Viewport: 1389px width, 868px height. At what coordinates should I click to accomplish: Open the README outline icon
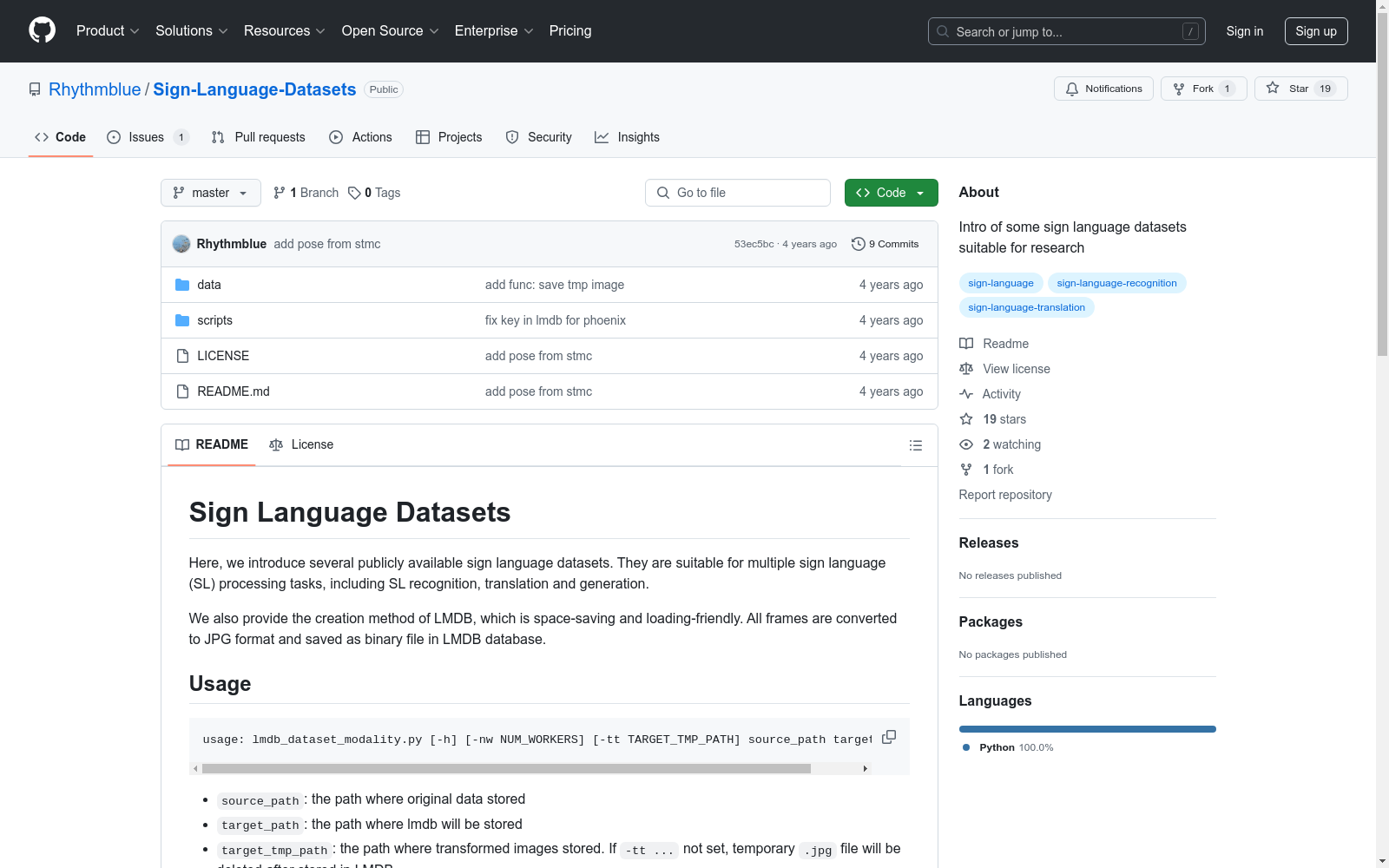[x=915, y=445]
